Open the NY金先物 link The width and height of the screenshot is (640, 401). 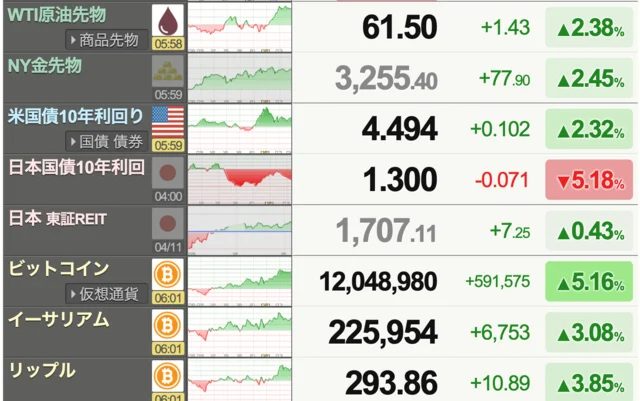pyautogui.click(x=44, y=65)
